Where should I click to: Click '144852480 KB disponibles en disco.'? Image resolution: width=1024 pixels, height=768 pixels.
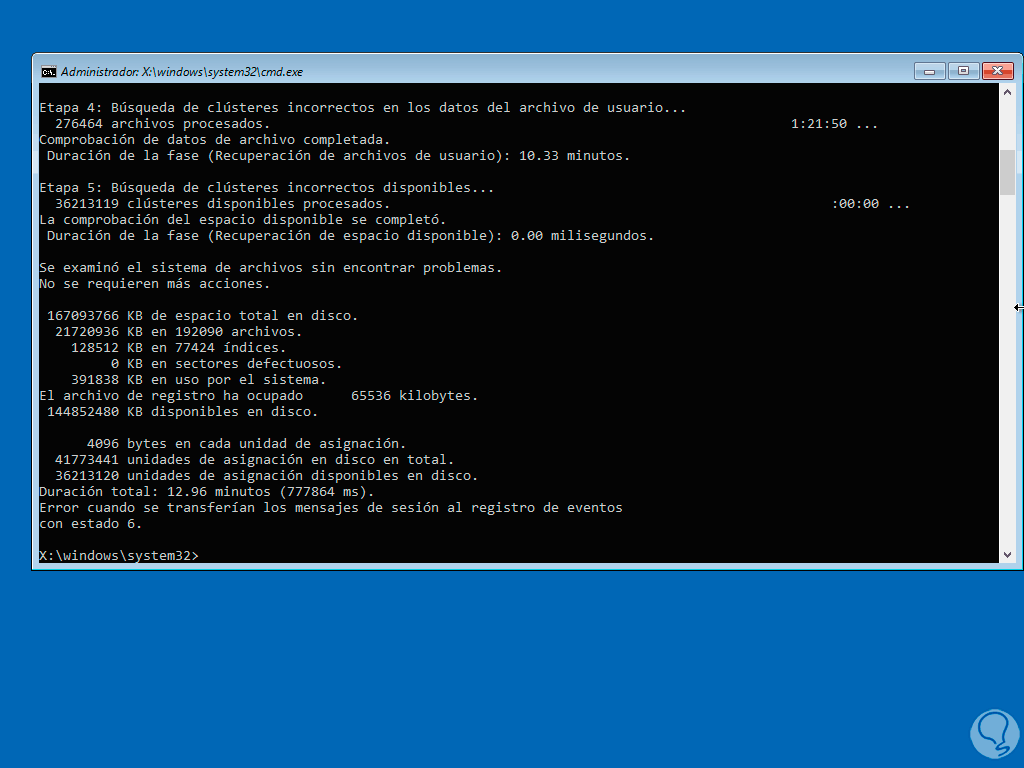pos(182,412)
